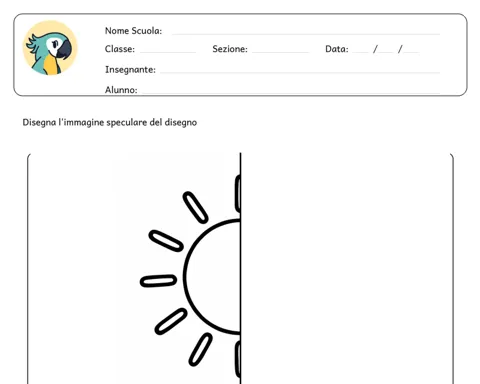Click the horizontal left-pointing sun ray
The height and width of the screenshot is (384, 480).
158,281
